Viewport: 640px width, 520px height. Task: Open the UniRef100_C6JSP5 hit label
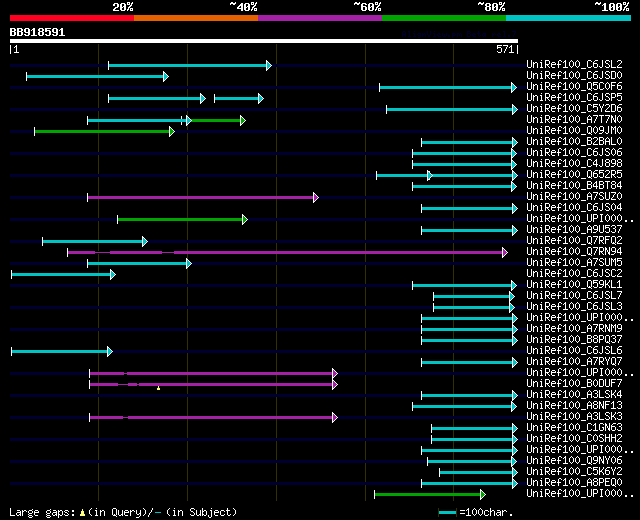click(574, 97)
